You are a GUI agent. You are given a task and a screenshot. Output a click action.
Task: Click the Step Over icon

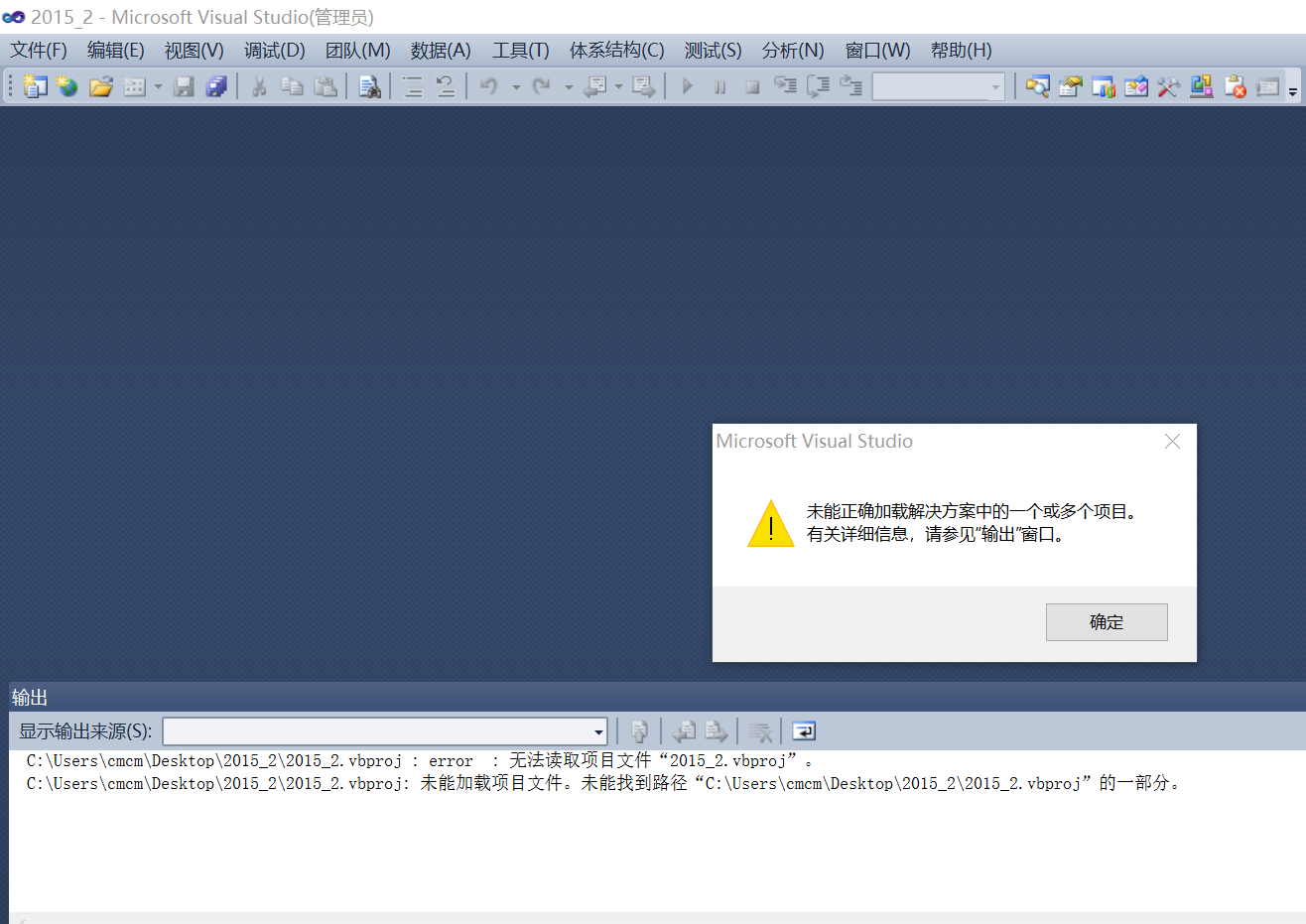[x=818, y=86]
